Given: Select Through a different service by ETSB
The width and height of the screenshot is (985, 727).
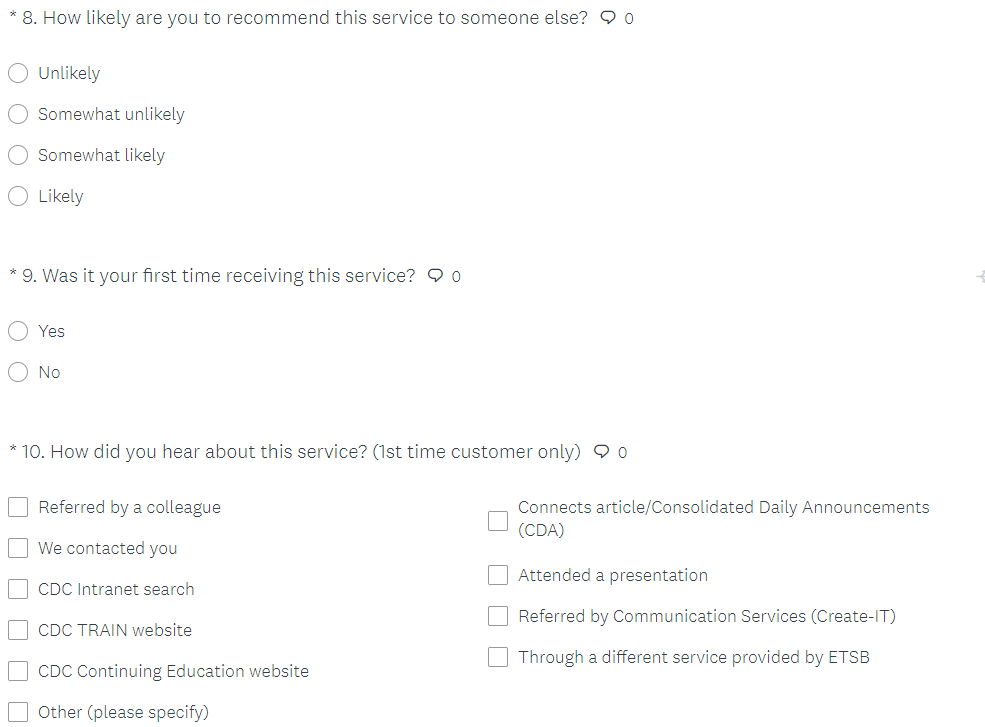Looking at the screenshot, I should point(498,657).
